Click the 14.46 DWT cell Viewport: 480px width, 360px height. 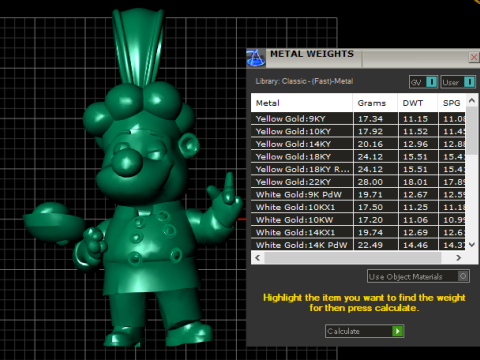click(418, 245)
